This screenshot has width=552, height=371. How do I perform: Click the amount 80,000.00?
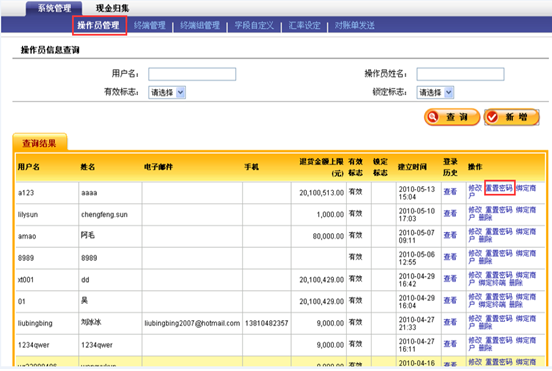[328, 236]
